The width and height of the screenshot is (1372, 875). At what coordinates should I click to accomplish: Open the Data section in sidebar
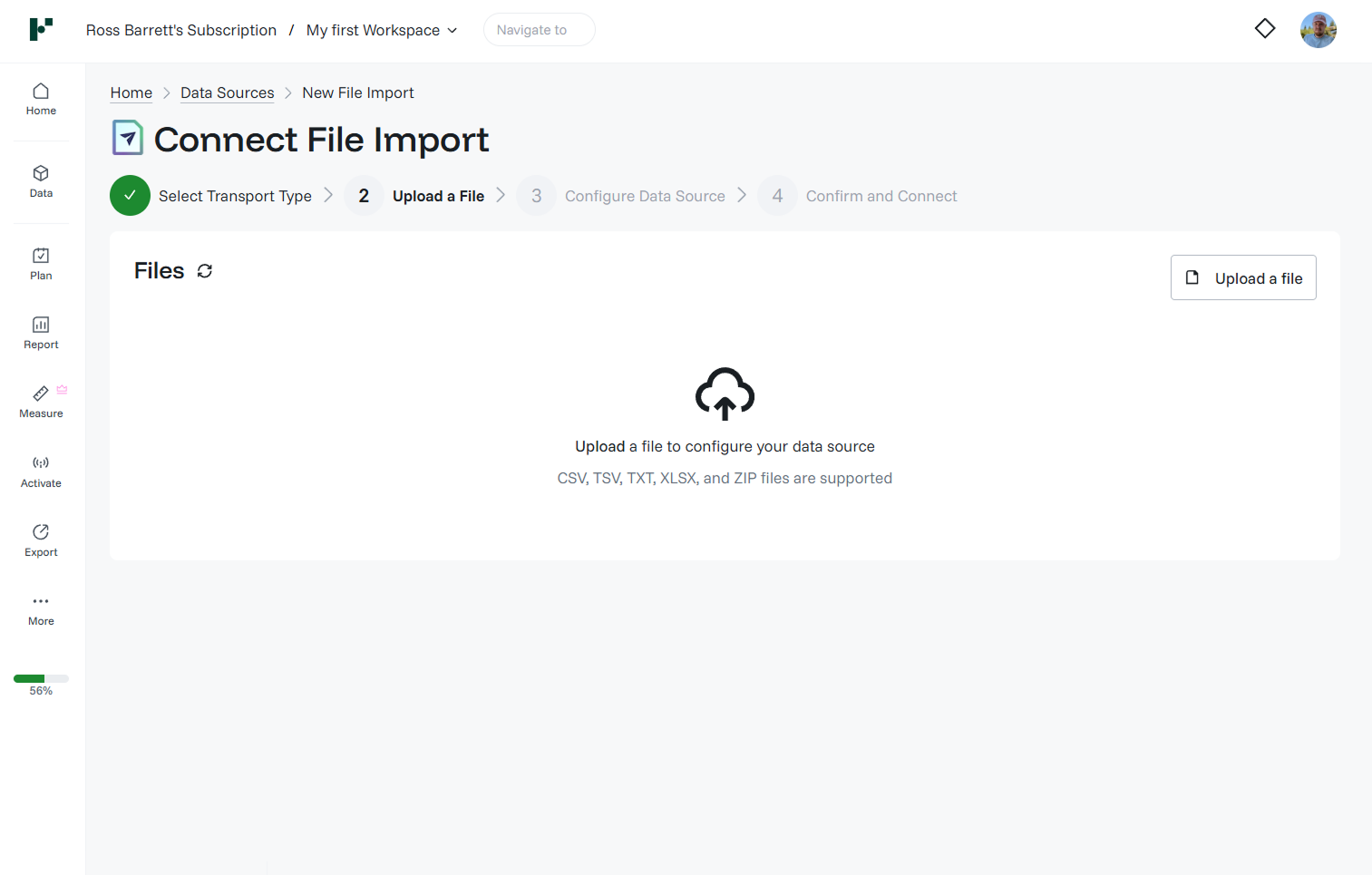point(41,182)
